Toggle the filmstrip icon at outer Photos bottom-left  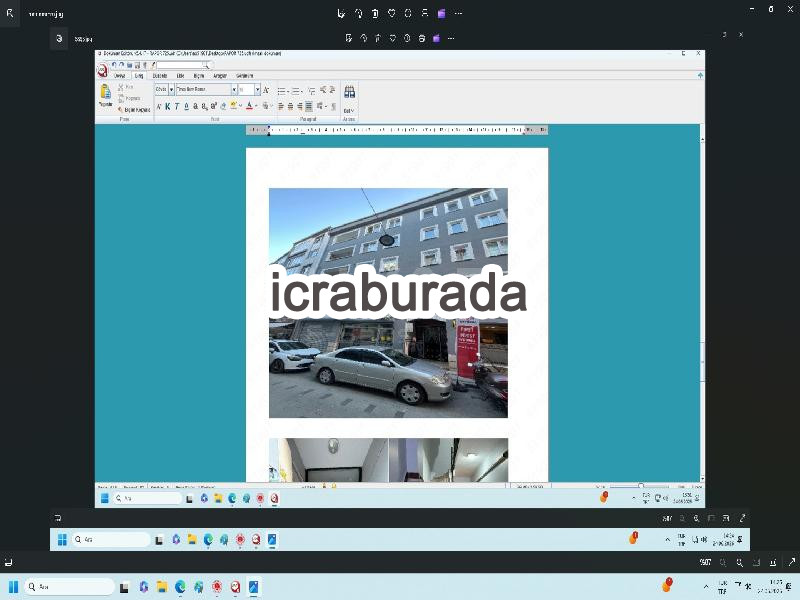click(x=8, y=562)
